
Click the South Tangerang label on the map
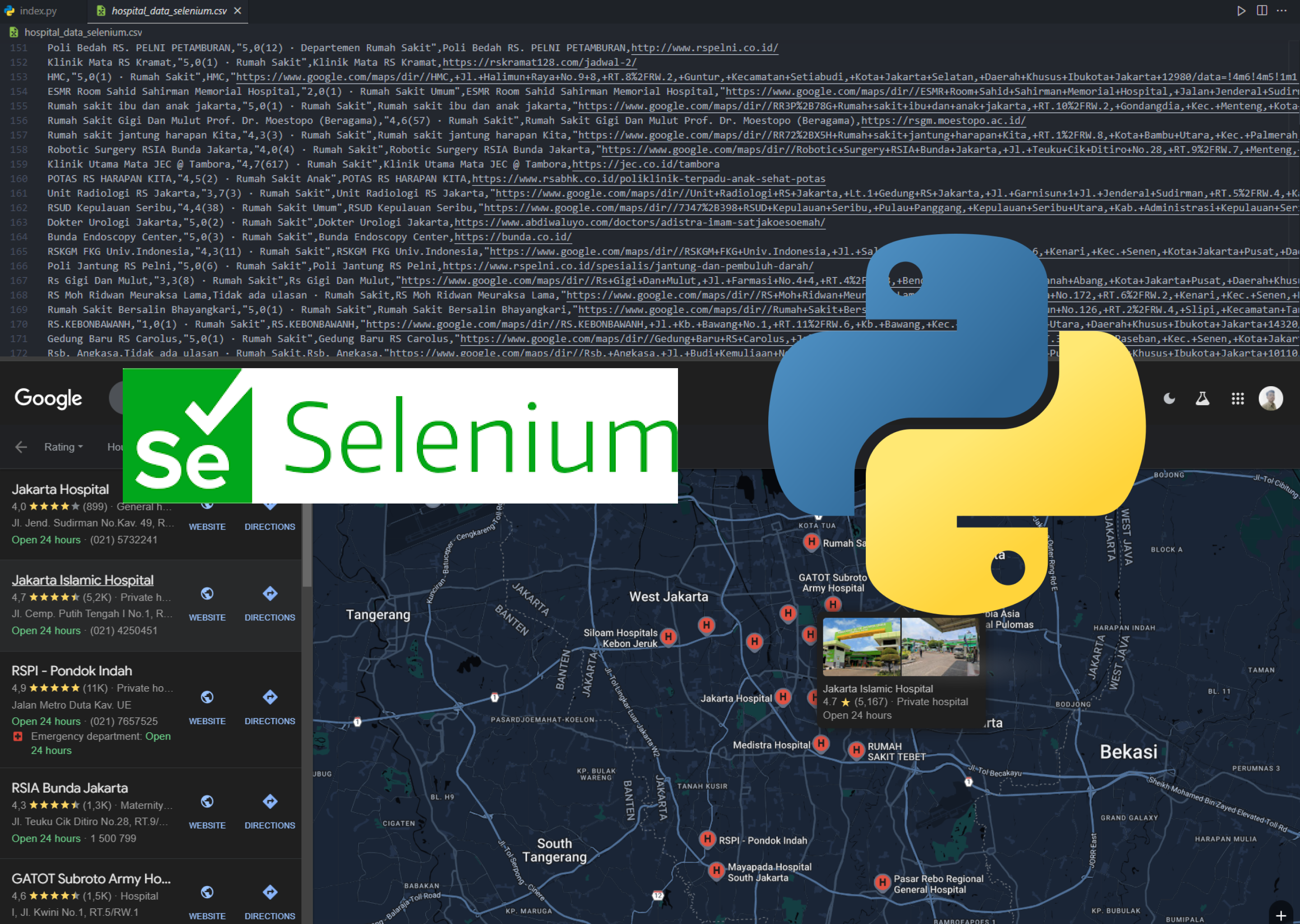pos(554,850)
